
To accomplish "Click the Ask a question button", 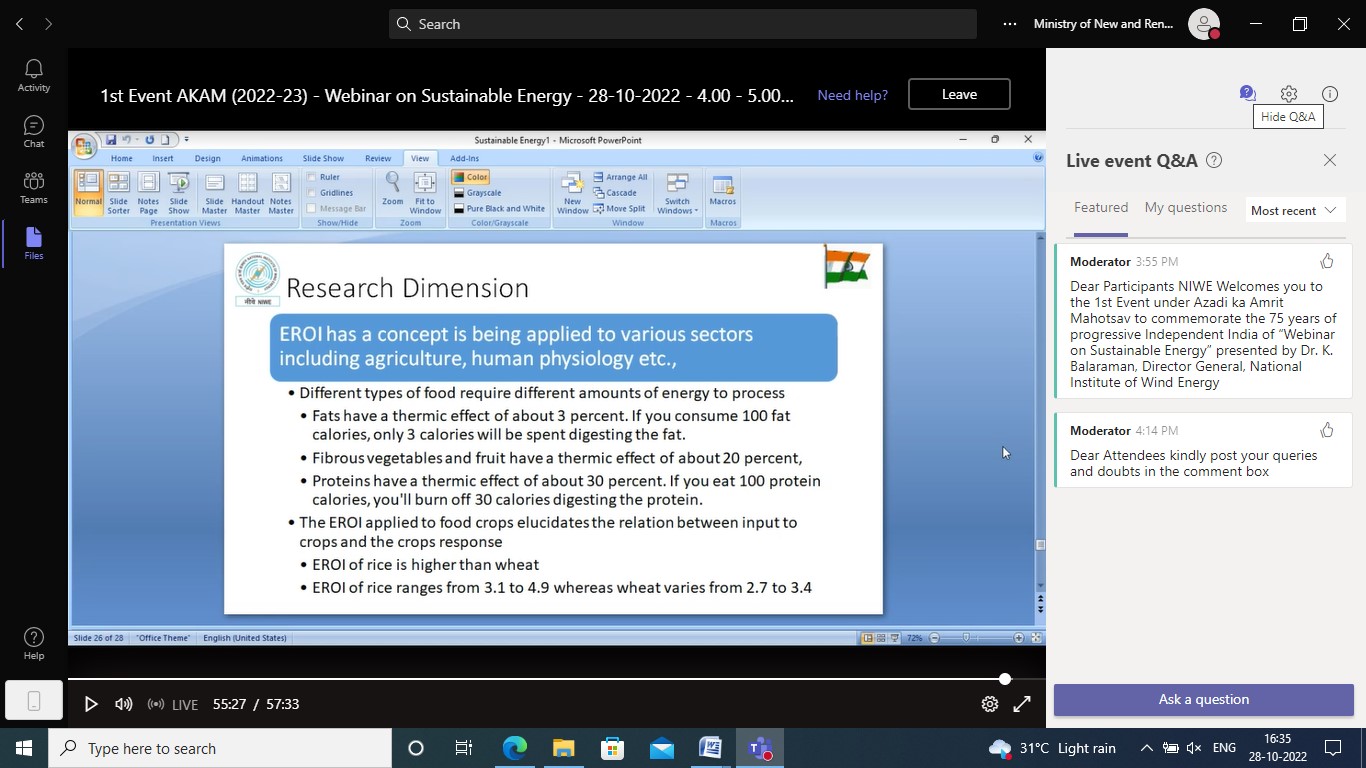I will tap(1203, 699).
